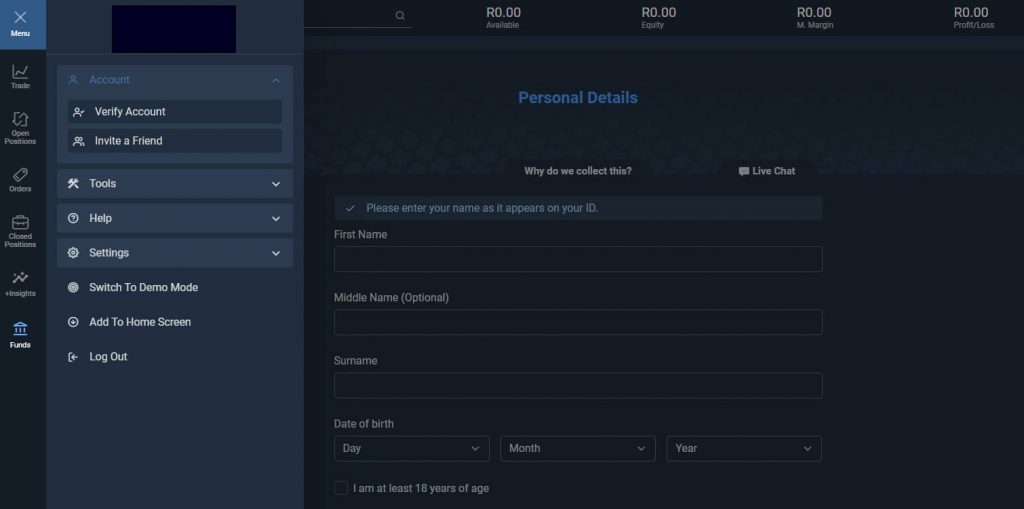Click the Tools wrench icon
The width and height of the screenshot is (1024, 509).
point(73,184)
